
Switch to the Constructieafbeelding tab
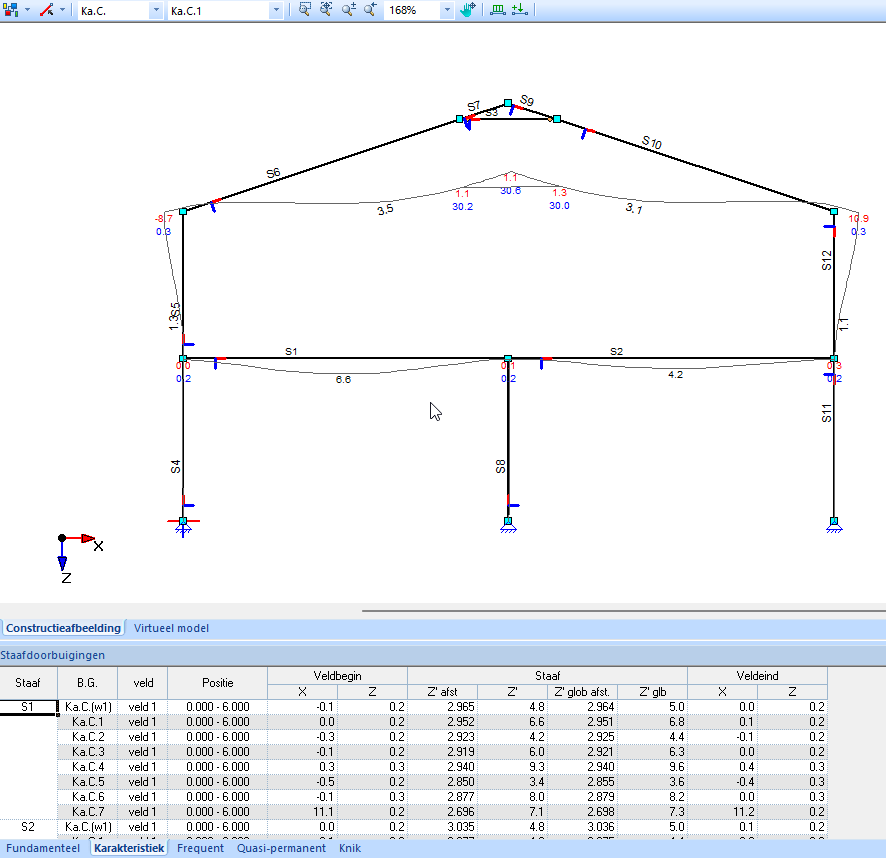coord(63,628)
